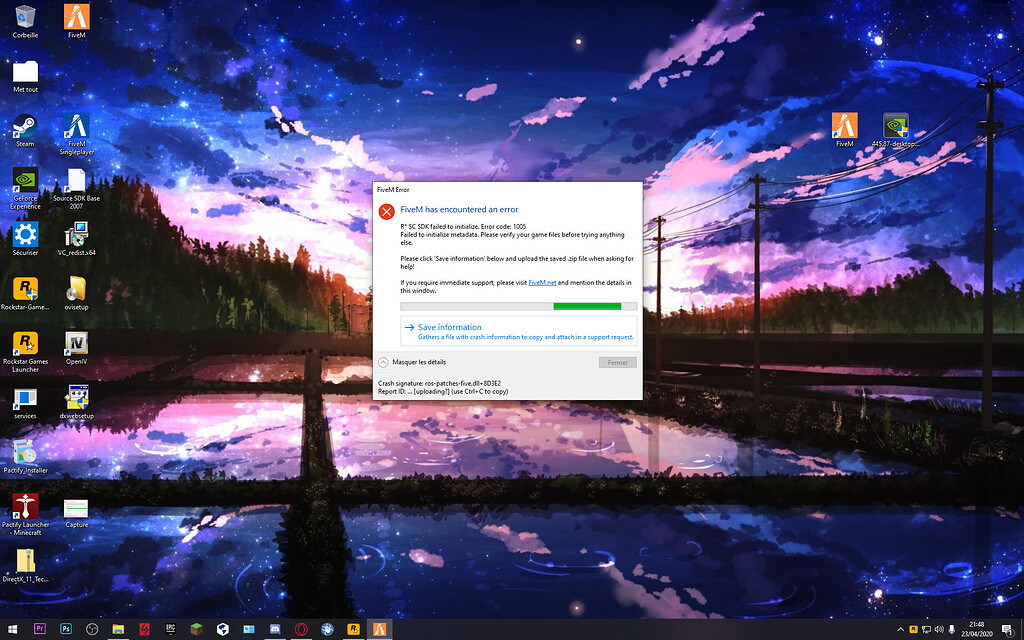Image resolution: width=1024 pixels, height=640 pixels.
Task: Open the Corbeille recycle bin
Action: 25,18
